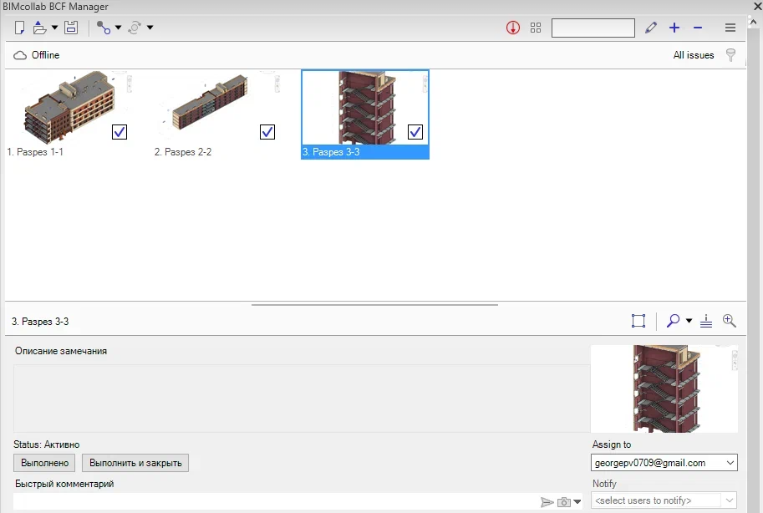This screenshot has height=513, width=763.
Task: Click the Выполнено button
Action: (x=44, y=463)
